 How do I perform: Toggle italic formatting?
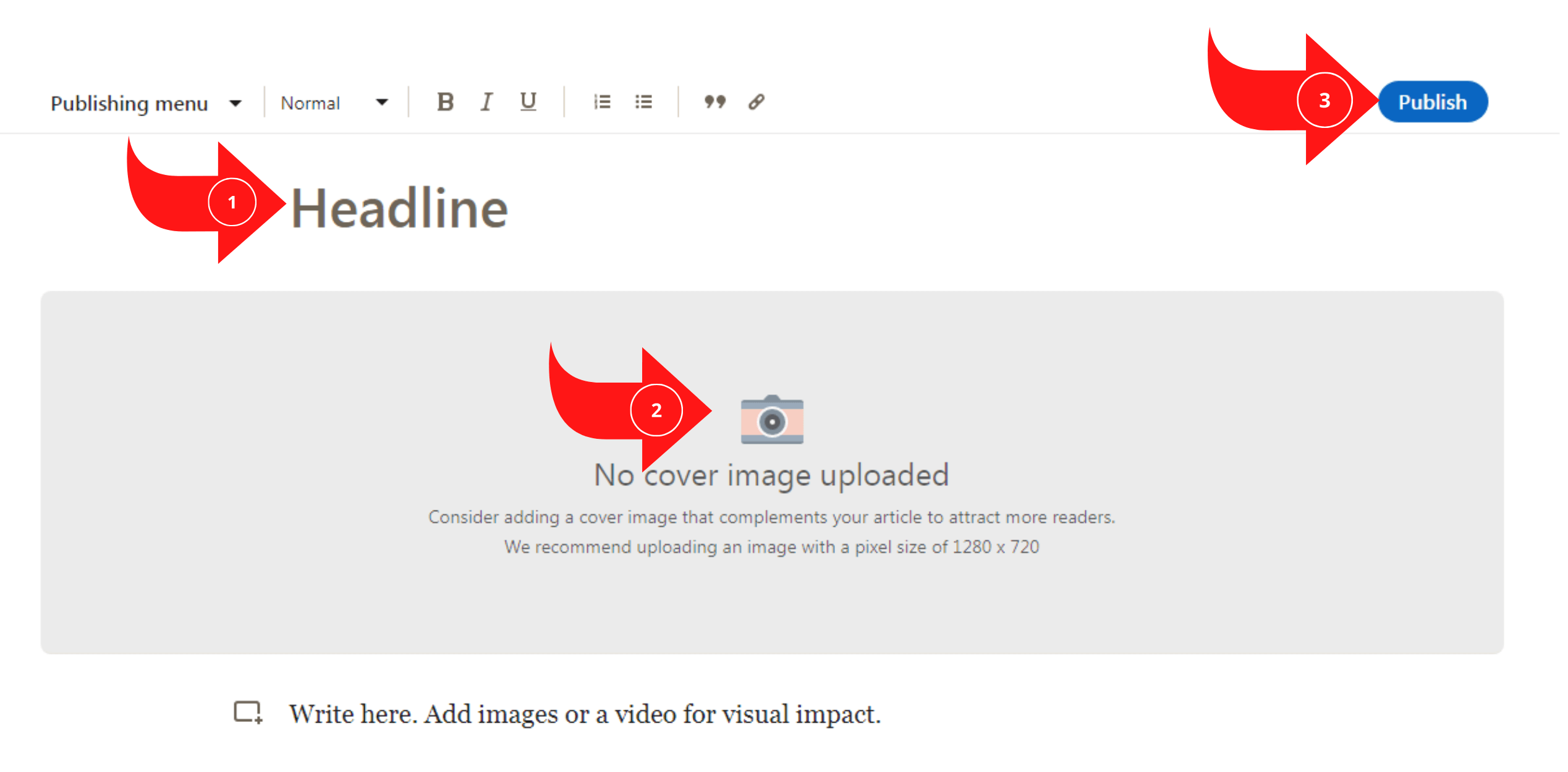coord(486,102)
